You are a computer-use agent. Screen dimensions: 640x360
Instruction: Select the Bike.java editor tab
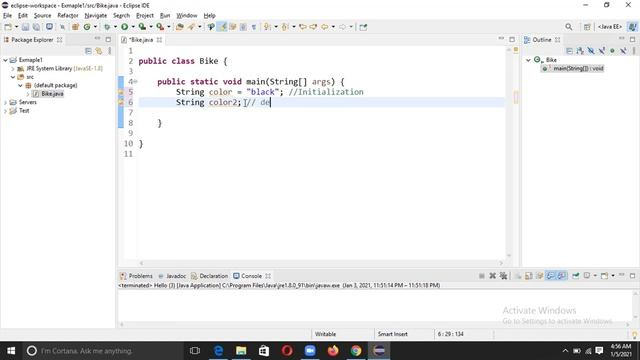(x=141, y=40)
